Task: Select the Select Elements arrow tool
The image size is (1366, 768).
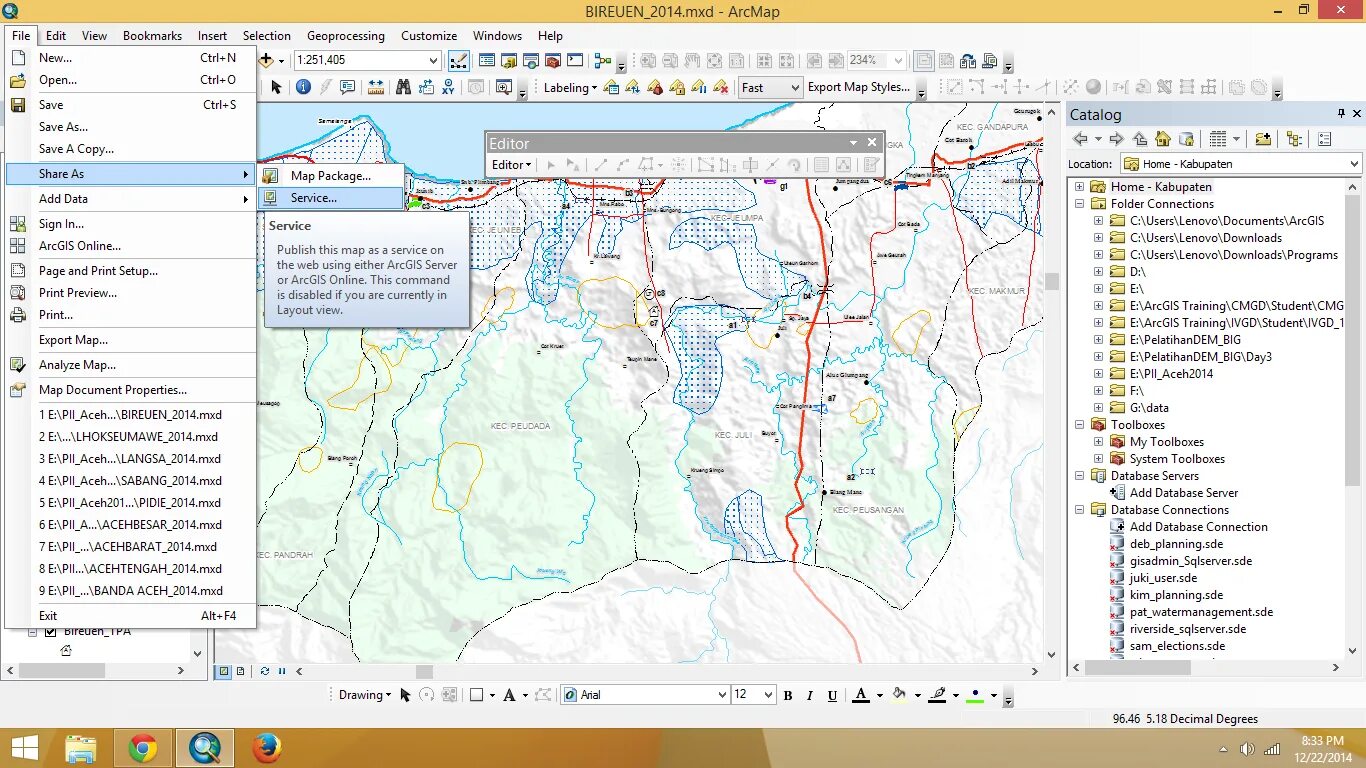Action: tap(276, 87)
